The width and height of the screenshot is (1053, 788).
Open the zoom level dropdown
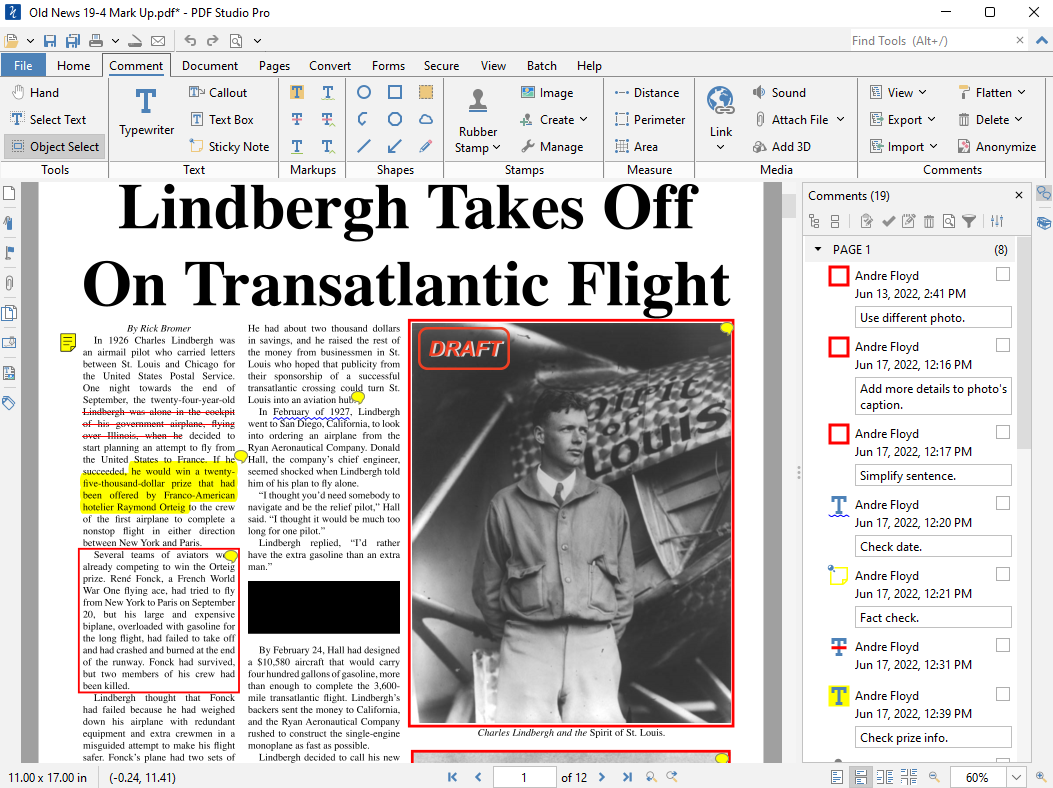click(x=1017, y=777)
